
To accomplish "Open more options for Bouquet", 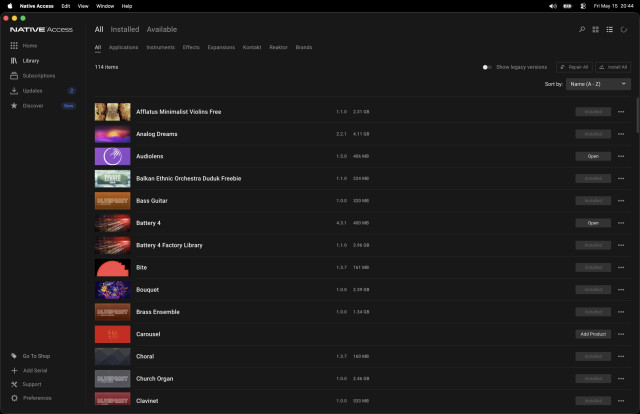I will [621, 290].
